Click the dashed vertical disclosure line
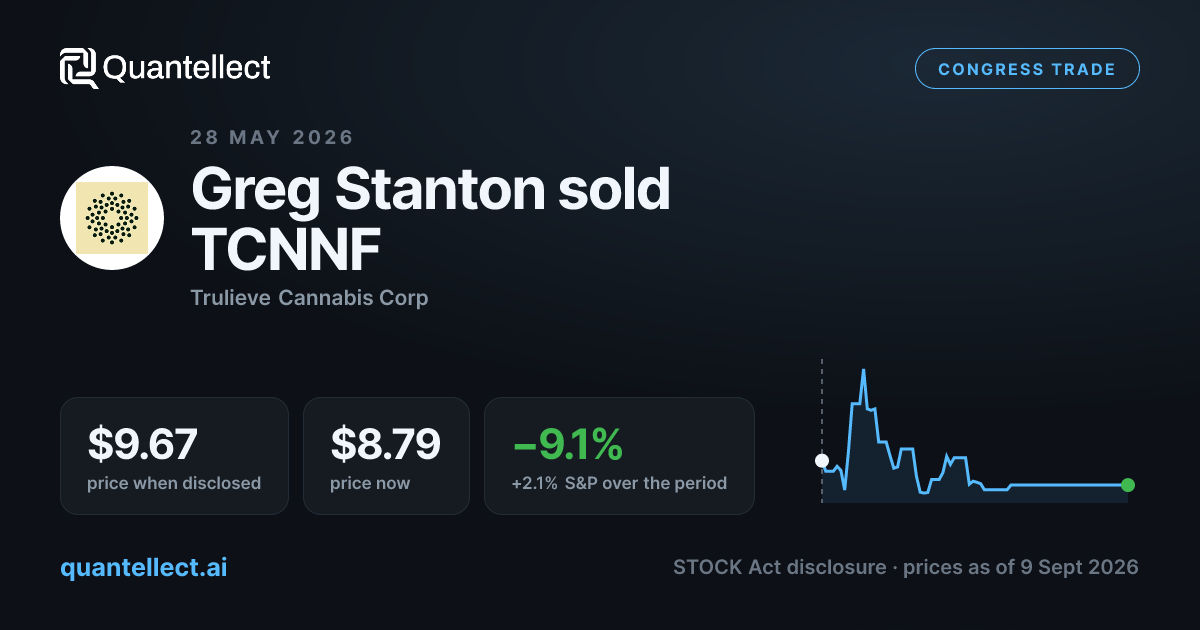This screenshot has height=630, width=1200. [822, 430]
